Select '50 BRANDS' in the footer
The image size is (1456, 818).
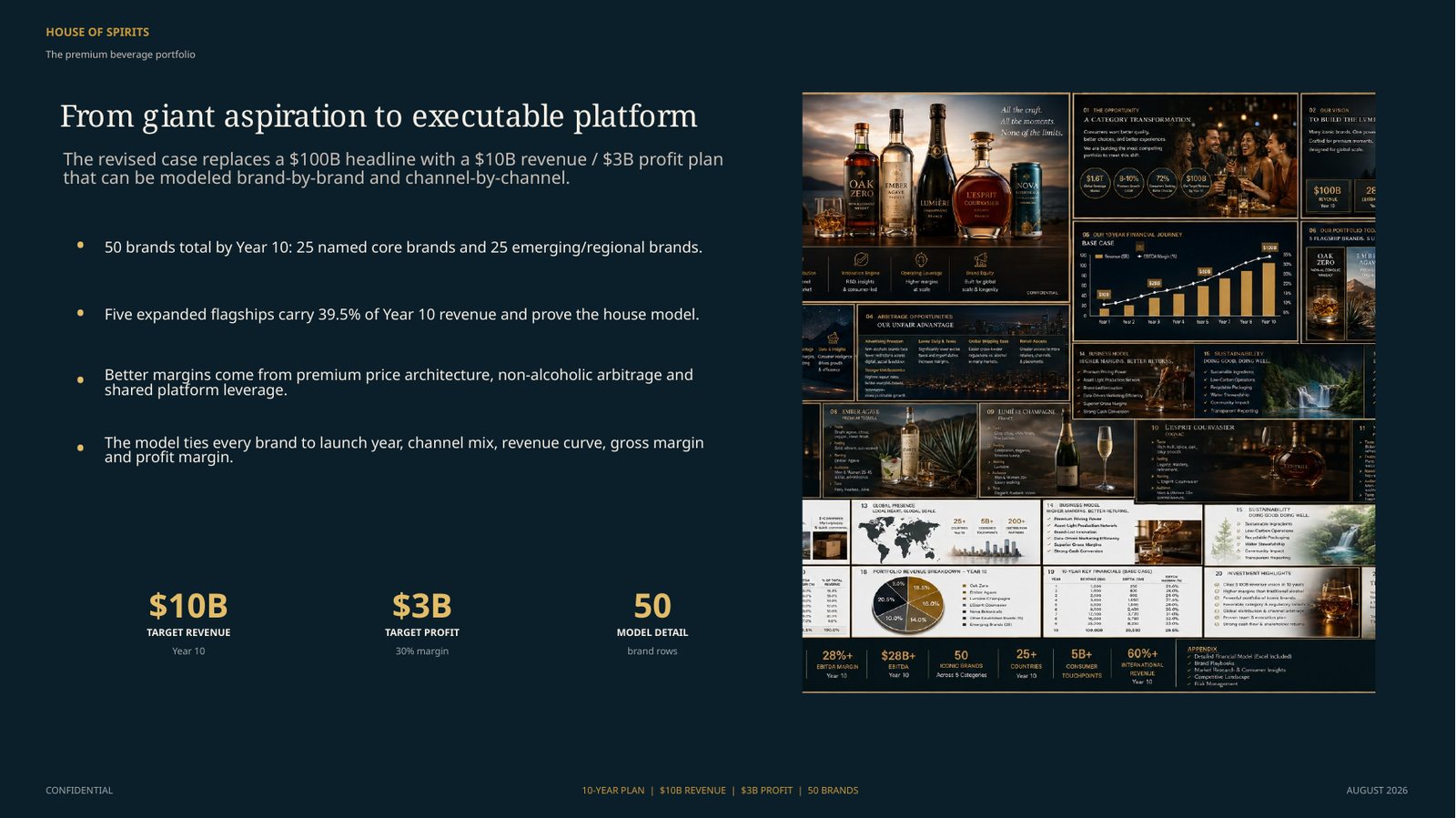pos(833,791)
